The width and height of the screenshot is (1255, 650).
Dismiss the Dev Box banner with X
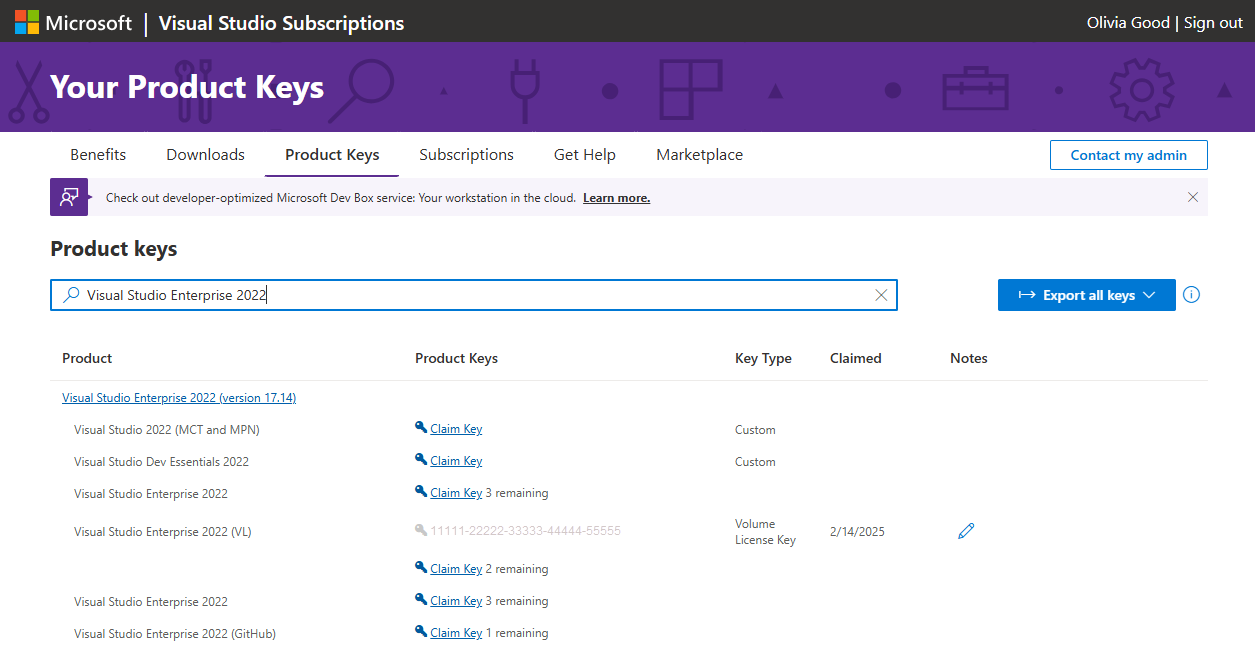click(1193, 197)
